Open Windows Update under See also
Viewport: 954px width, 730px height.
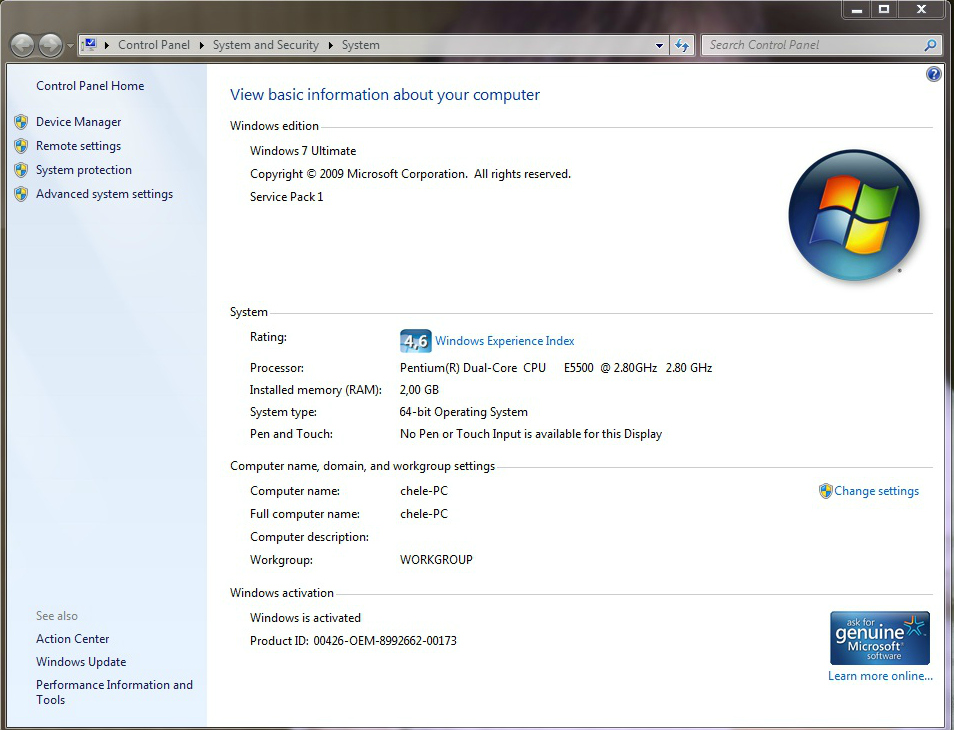coord(81,662)
